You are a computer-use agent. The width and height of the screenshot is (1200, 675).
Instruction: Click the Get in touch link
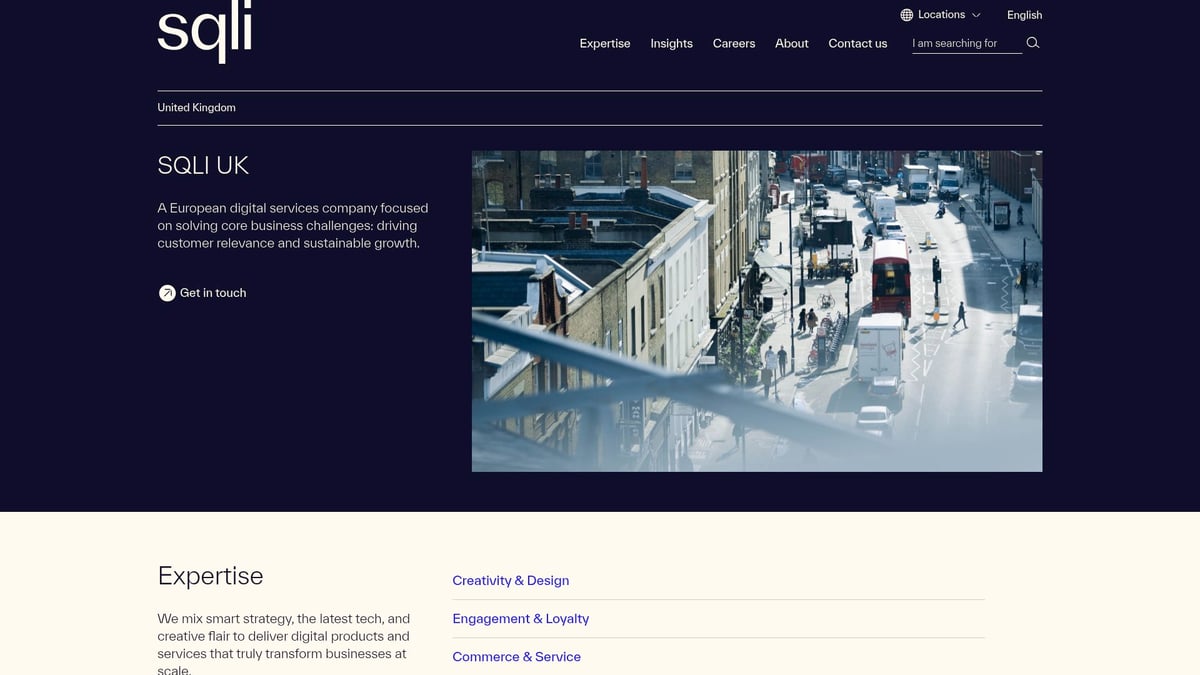212,293
